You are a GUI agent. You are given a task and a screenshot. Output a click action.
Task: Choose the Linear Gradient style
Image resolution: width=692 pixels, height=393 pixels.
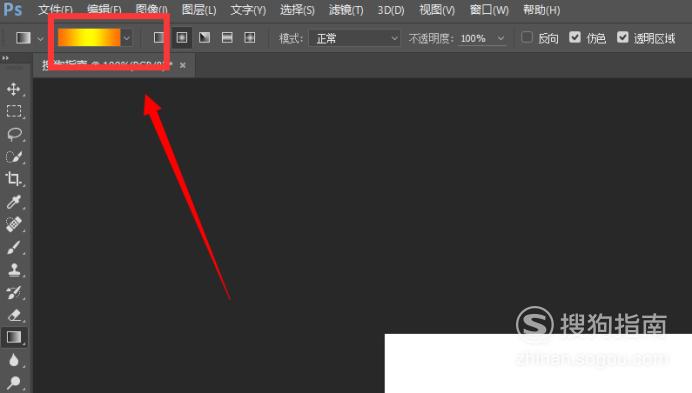(x=159, y=38)
